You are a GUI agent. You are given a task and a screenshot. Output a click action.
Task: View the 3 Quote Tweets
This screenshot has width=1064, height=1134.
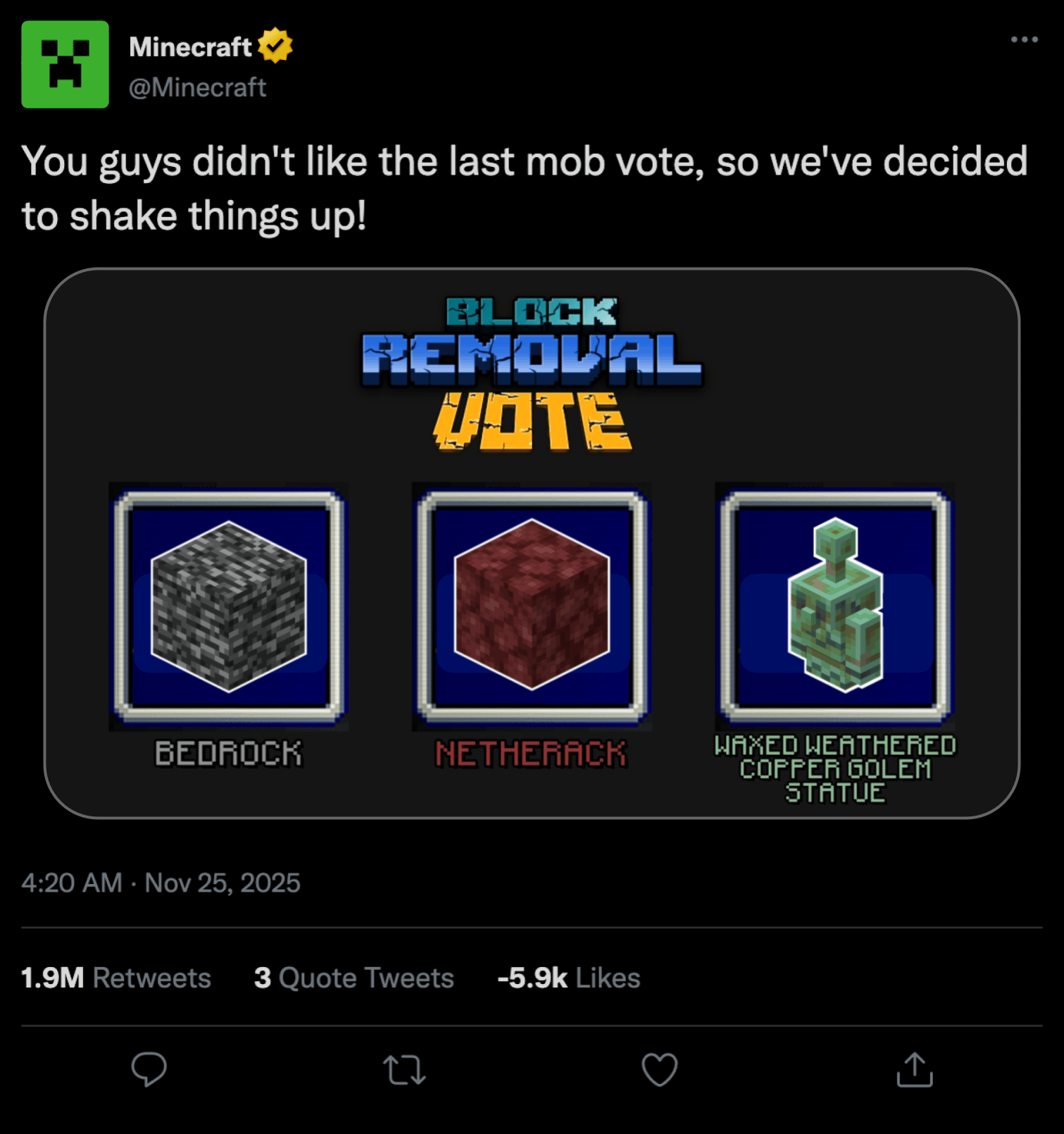click(353, 978)
